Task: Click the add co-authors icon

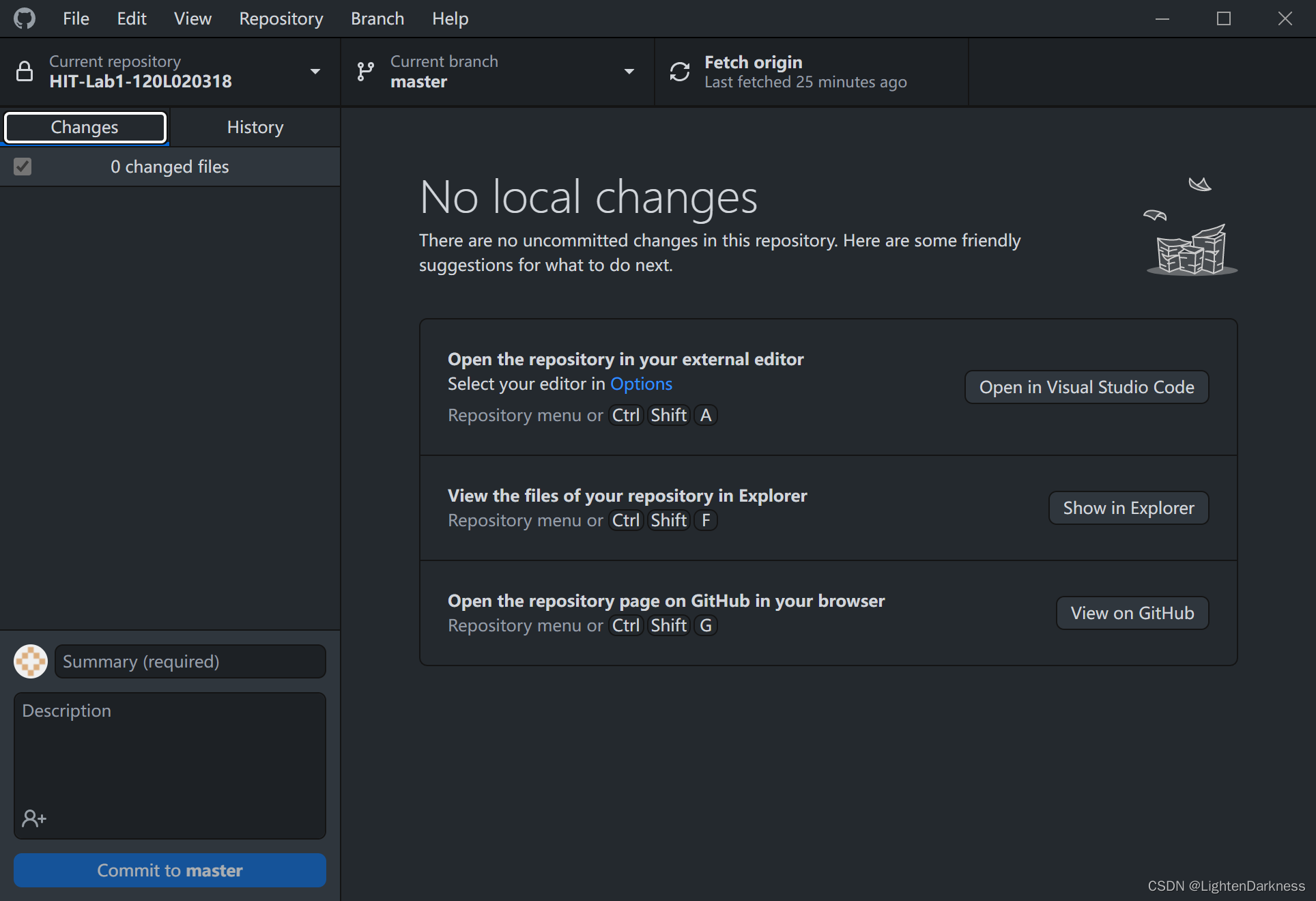Action: 34,818
